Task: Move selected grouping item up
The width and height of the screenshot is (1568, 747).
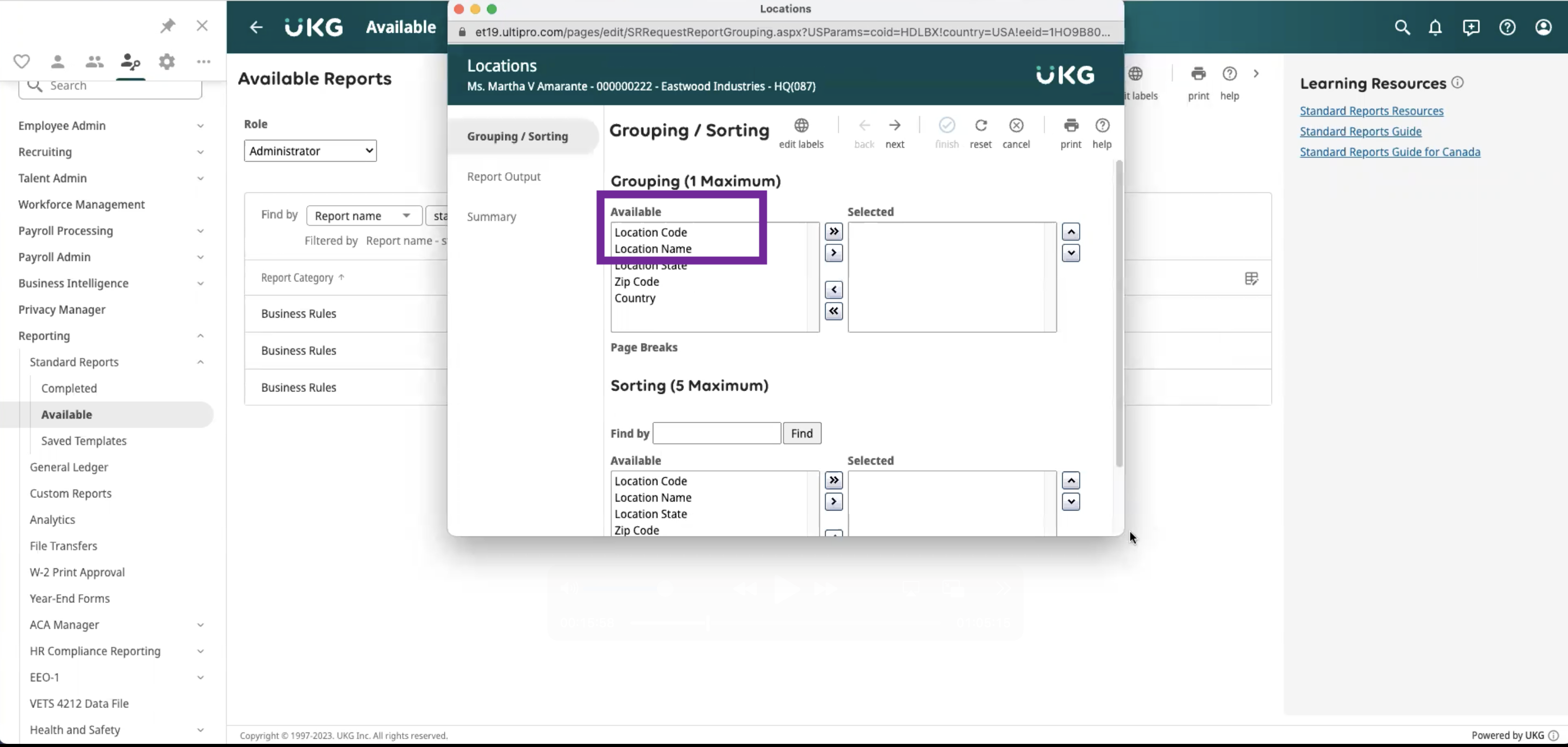Action: pos(1071,231)
